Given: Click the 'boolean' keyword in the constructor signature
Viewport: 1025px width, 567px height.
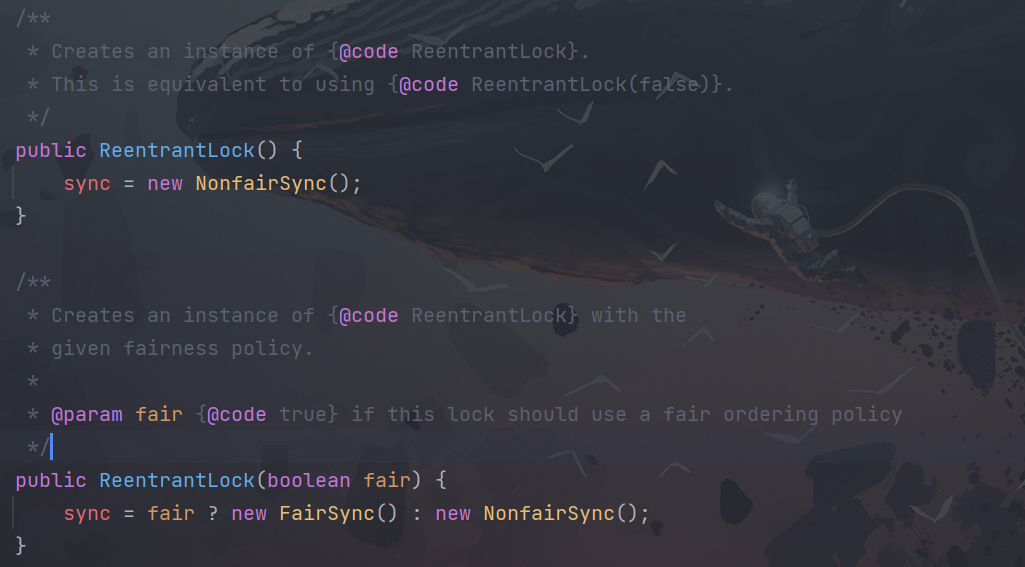Looking at the screenshot, I should pyautogui.click(x=309, y=480).
